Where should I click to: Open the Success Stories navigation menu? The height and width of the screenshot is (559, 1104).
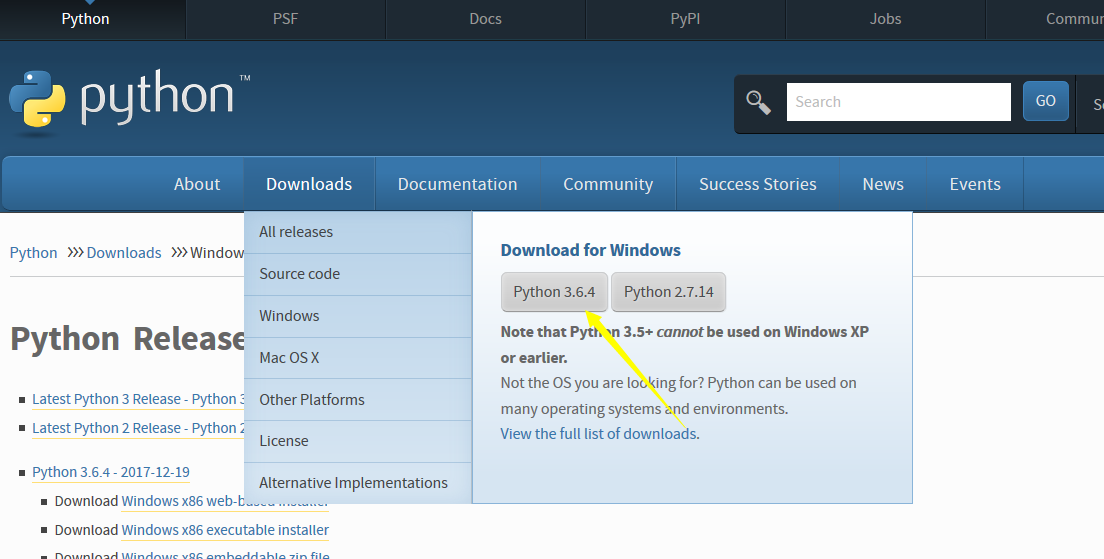click(758, 184)
